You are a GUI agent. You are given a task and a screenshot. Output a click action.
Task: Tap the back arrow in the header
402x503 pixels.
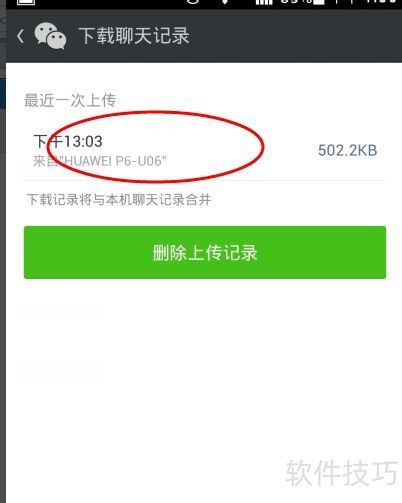tap(20, 36)
